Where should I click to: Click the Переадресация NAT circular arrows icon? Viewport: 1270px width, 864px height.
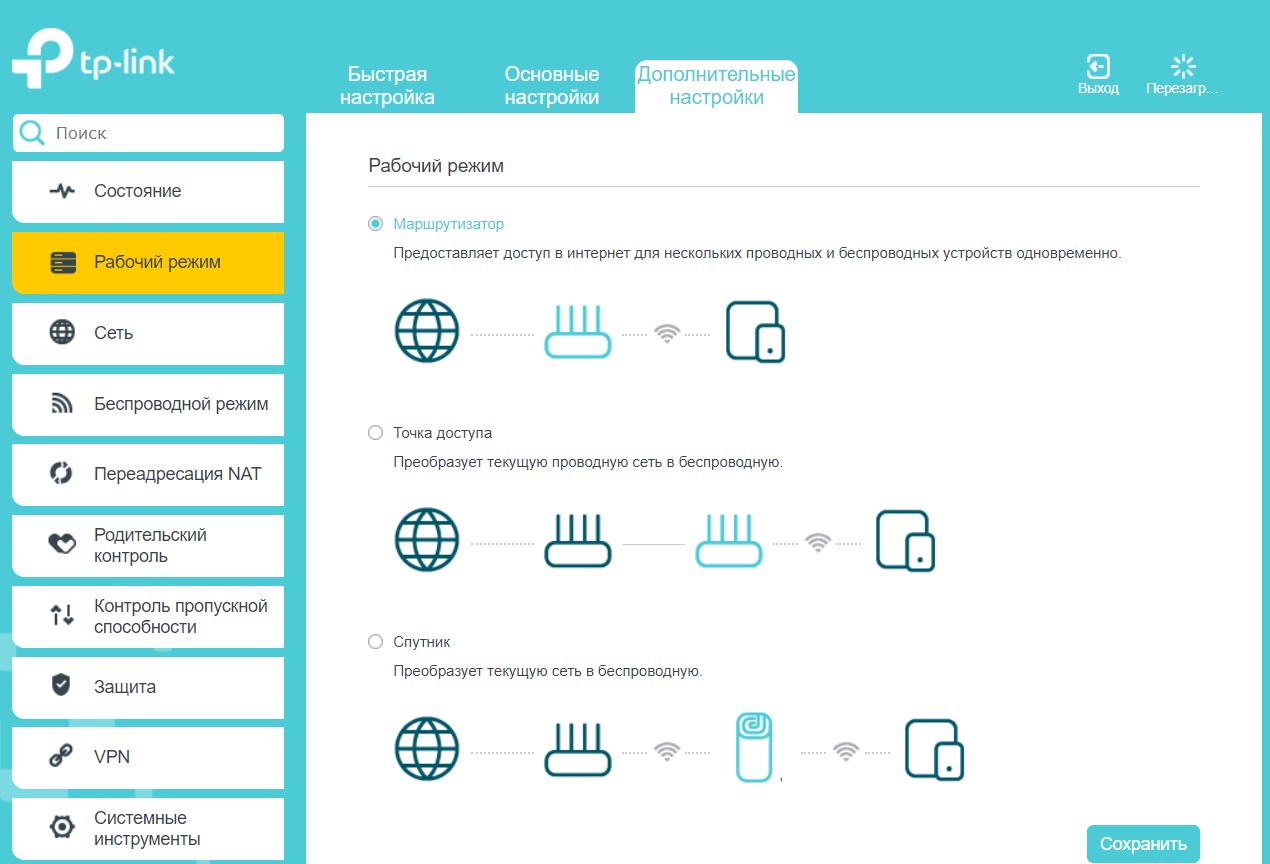62,474
